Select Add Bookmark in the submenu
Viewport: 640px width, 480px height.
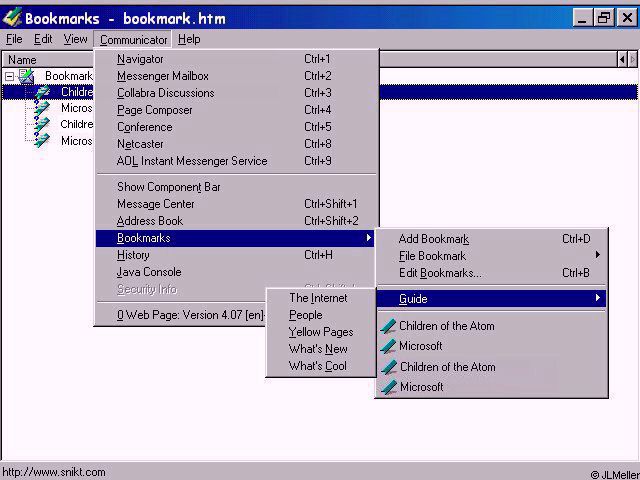click(433, 239)
